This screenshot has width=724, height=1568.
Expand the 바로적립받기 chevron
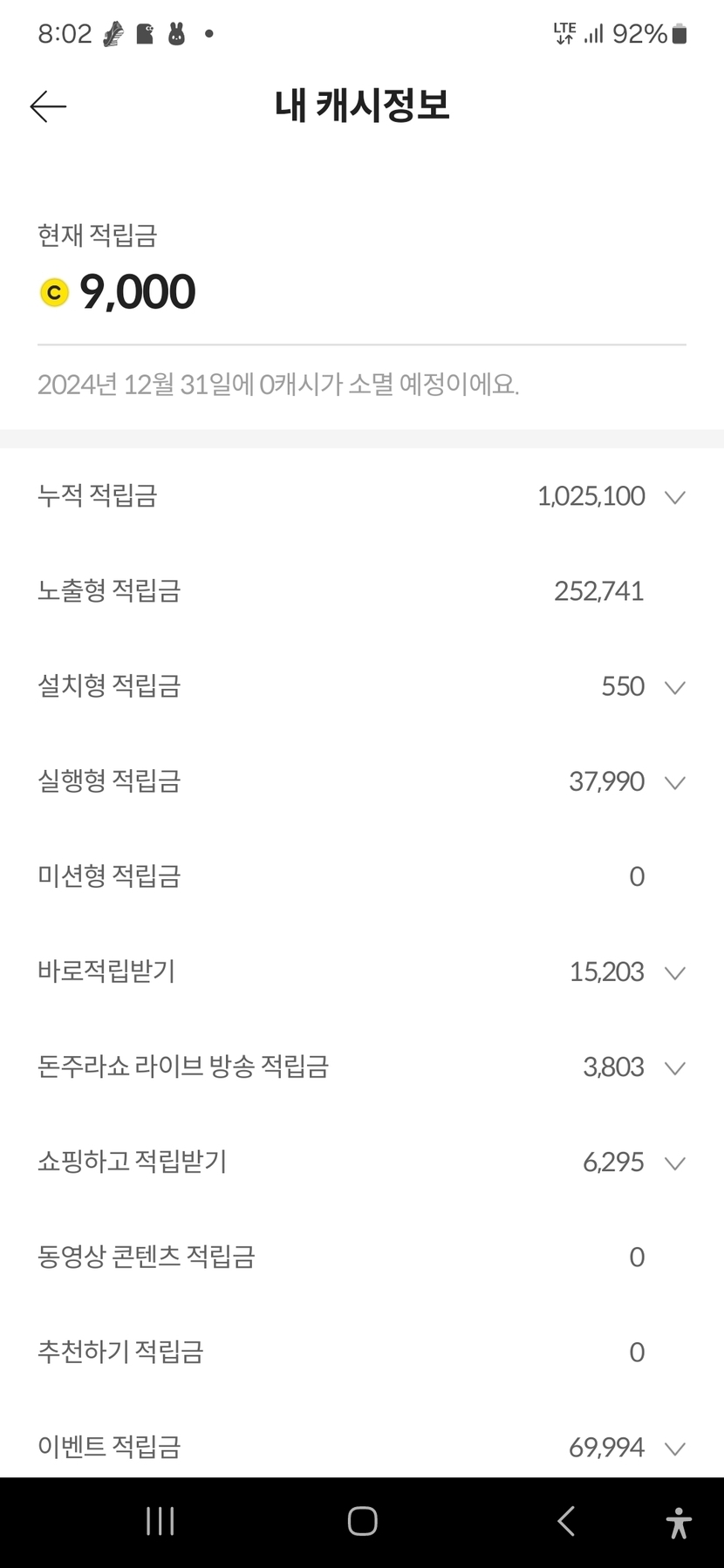(x=674, y=972)
